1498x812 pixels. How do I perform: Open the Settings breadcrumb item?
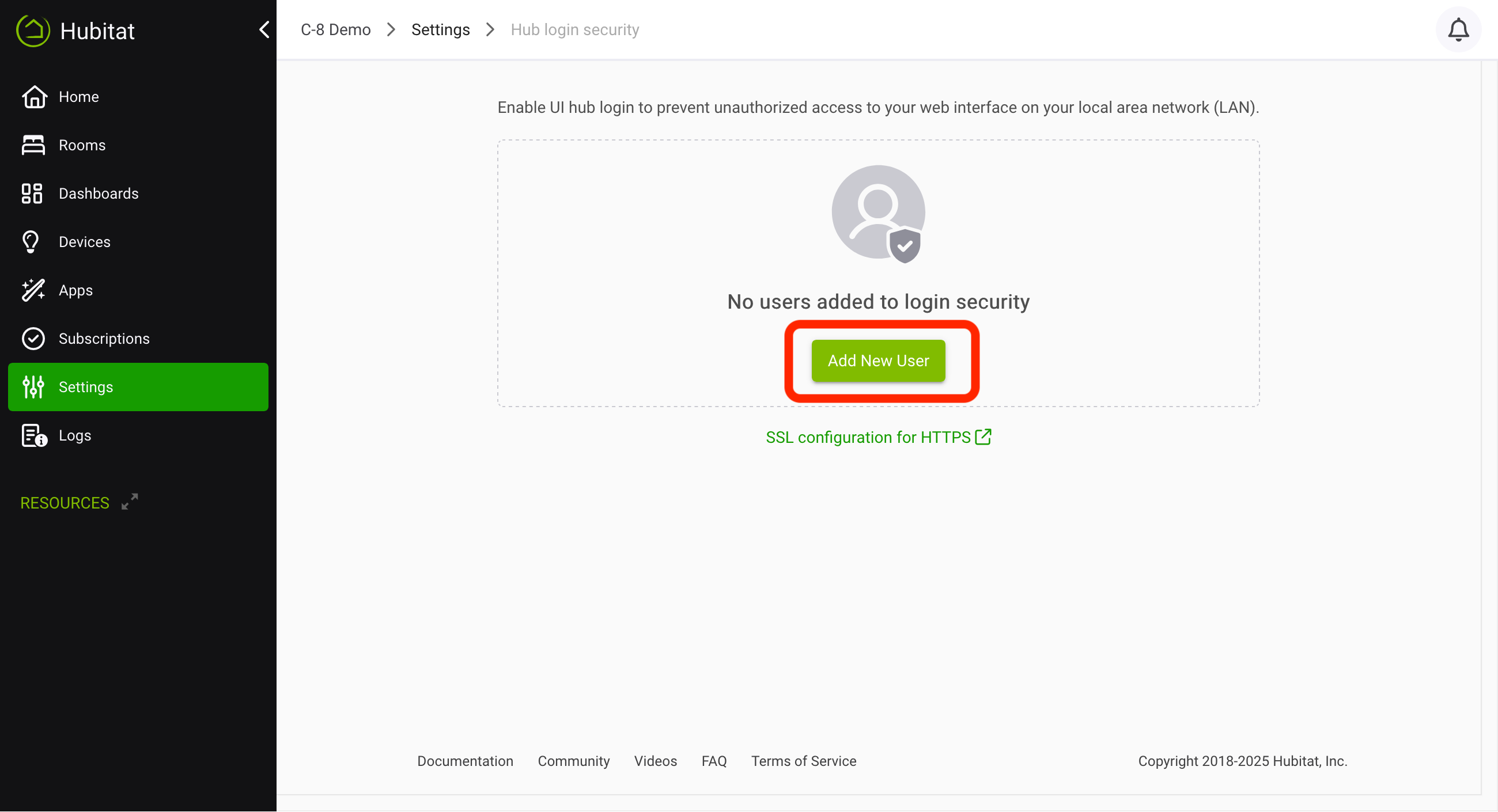(x=440, y=29)
